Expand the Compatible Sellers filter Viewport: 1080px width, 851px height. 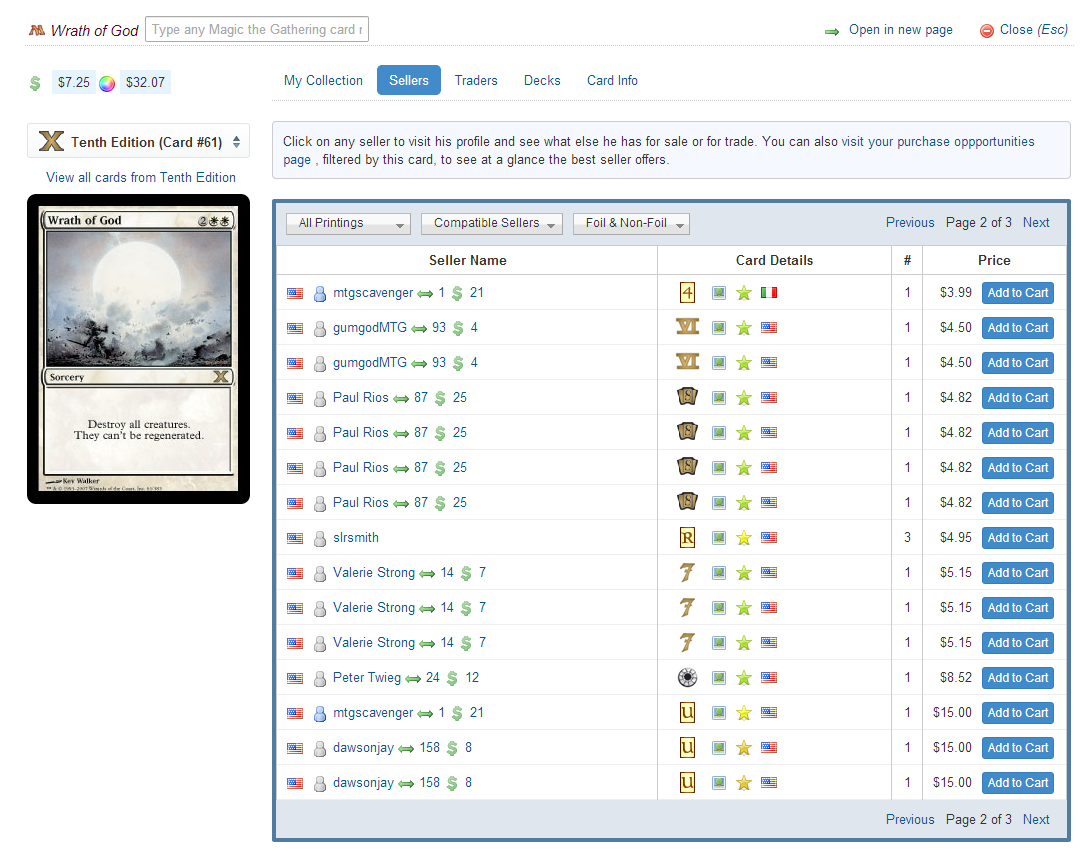(x=491, y=224)
